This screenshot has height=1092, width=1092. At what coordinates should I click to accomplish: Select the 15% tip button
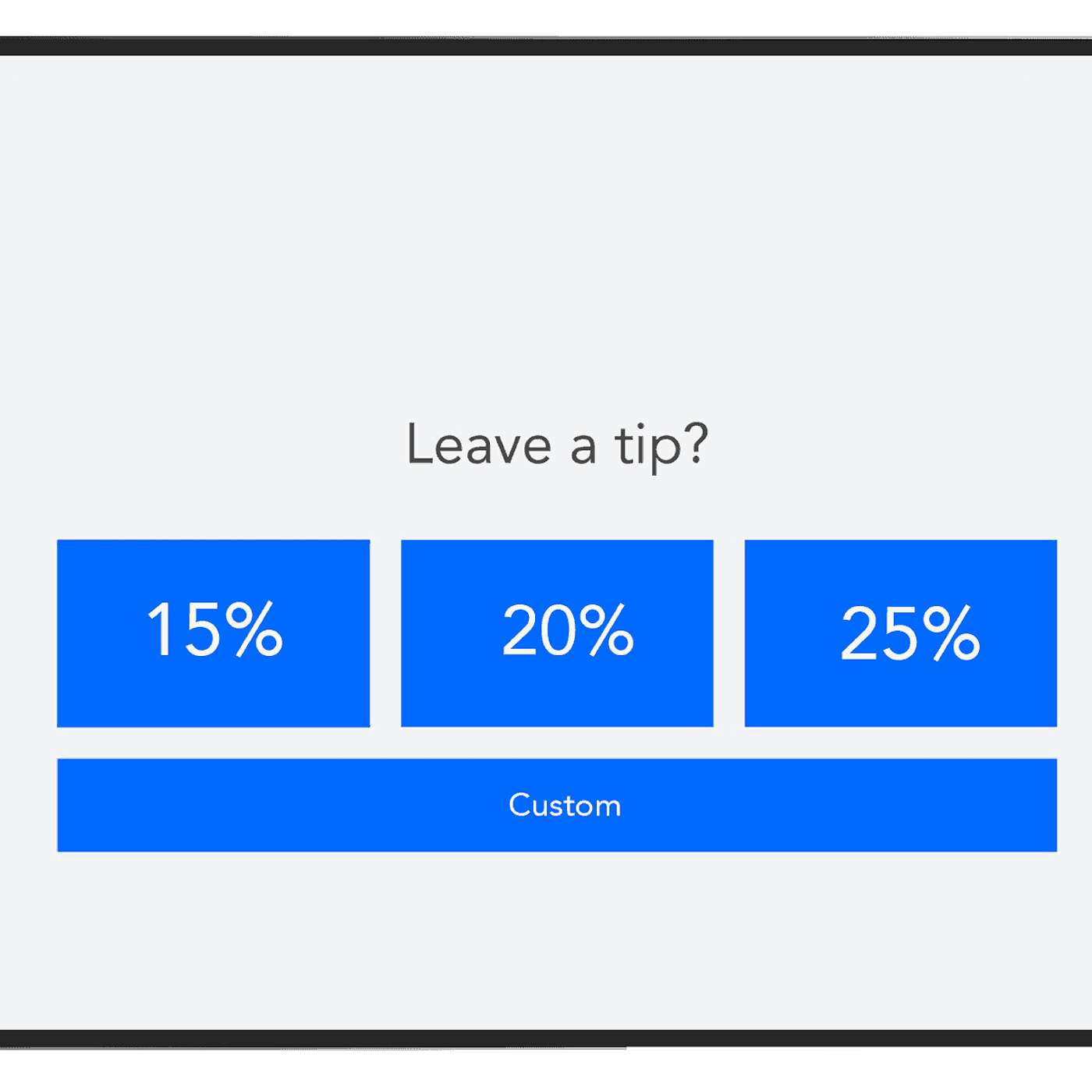(213, 633)
